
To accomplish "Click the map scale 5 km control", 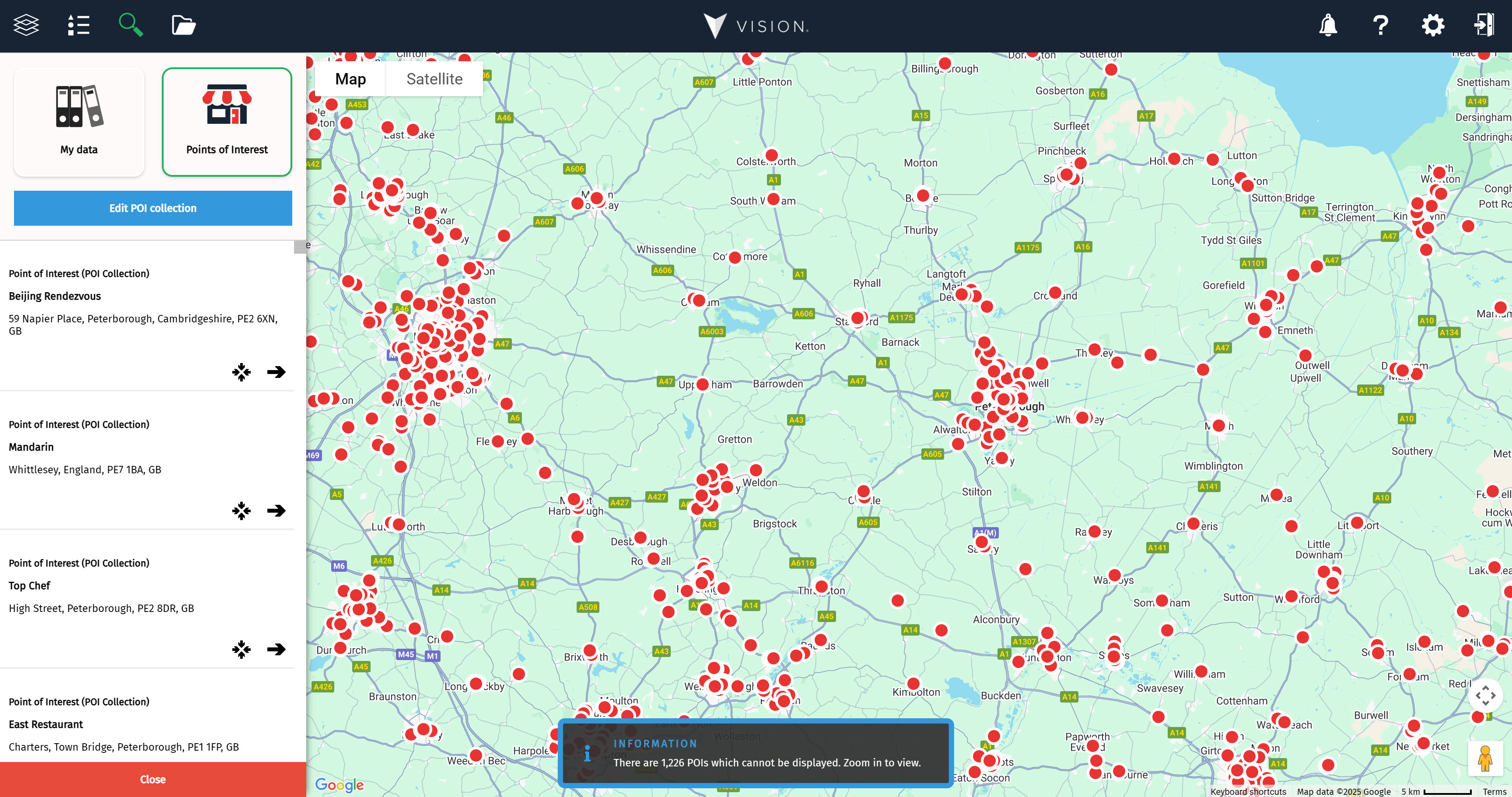I will point(1436,792).
